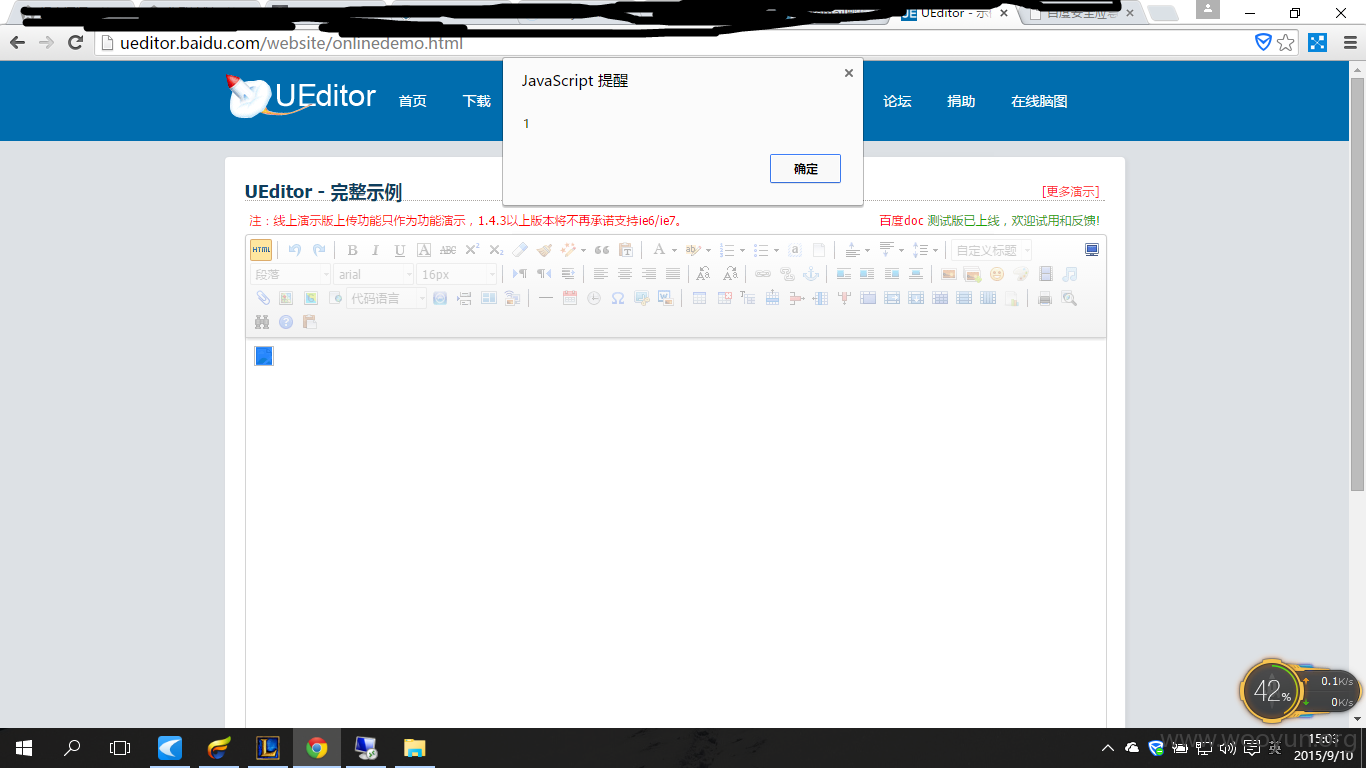The height and width of the screenshot is (768, 1366).
Task: Open the 在线脑图 navigation item
Action: (x=1039, y=101)
